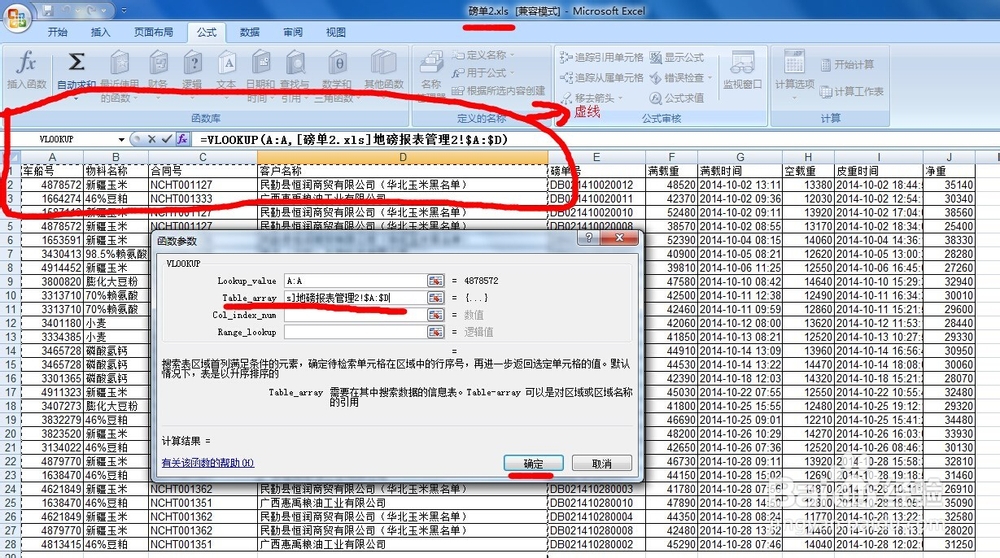
Task: Click the 取消 (Cancel) button in dialog
Action: [602, 464]
